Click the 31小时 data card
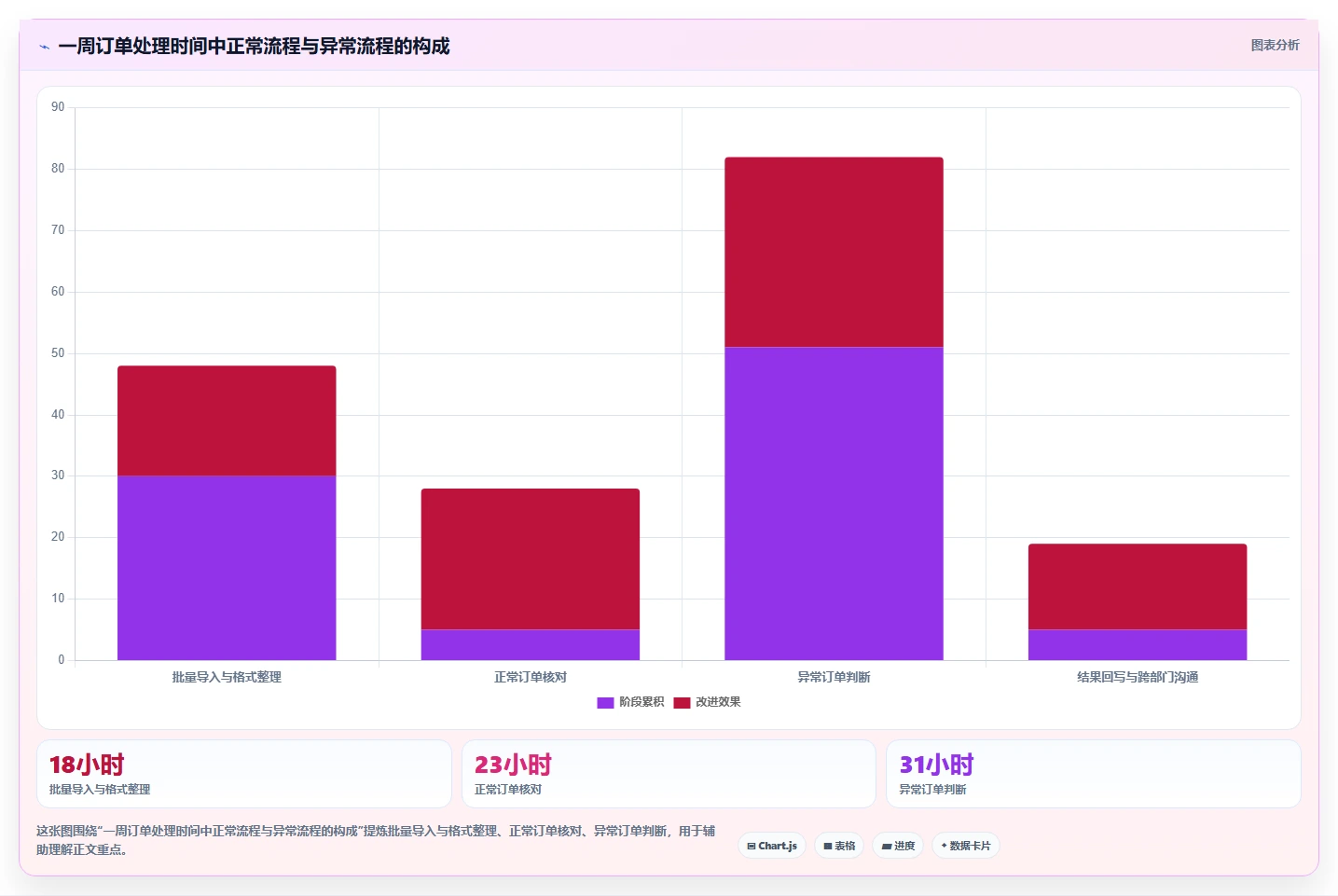The image size is (1338, 896). pos(1093,774)
